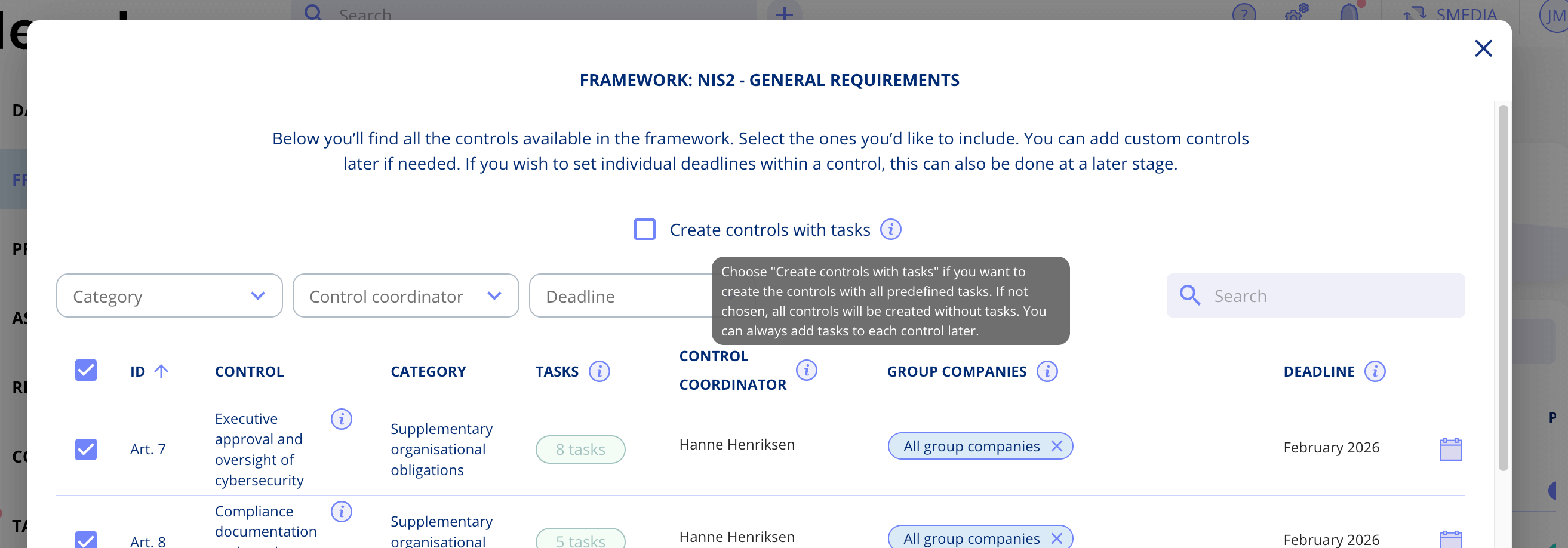Image resolution: width=1568 pixels, height=548 pixels.
Task: Click the info icon next to TASKS column
Action: coord(599,372)
